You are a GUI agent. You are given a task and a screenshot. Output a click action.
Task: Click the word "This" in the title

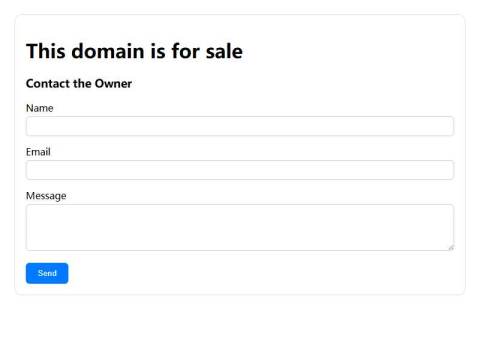46,51
